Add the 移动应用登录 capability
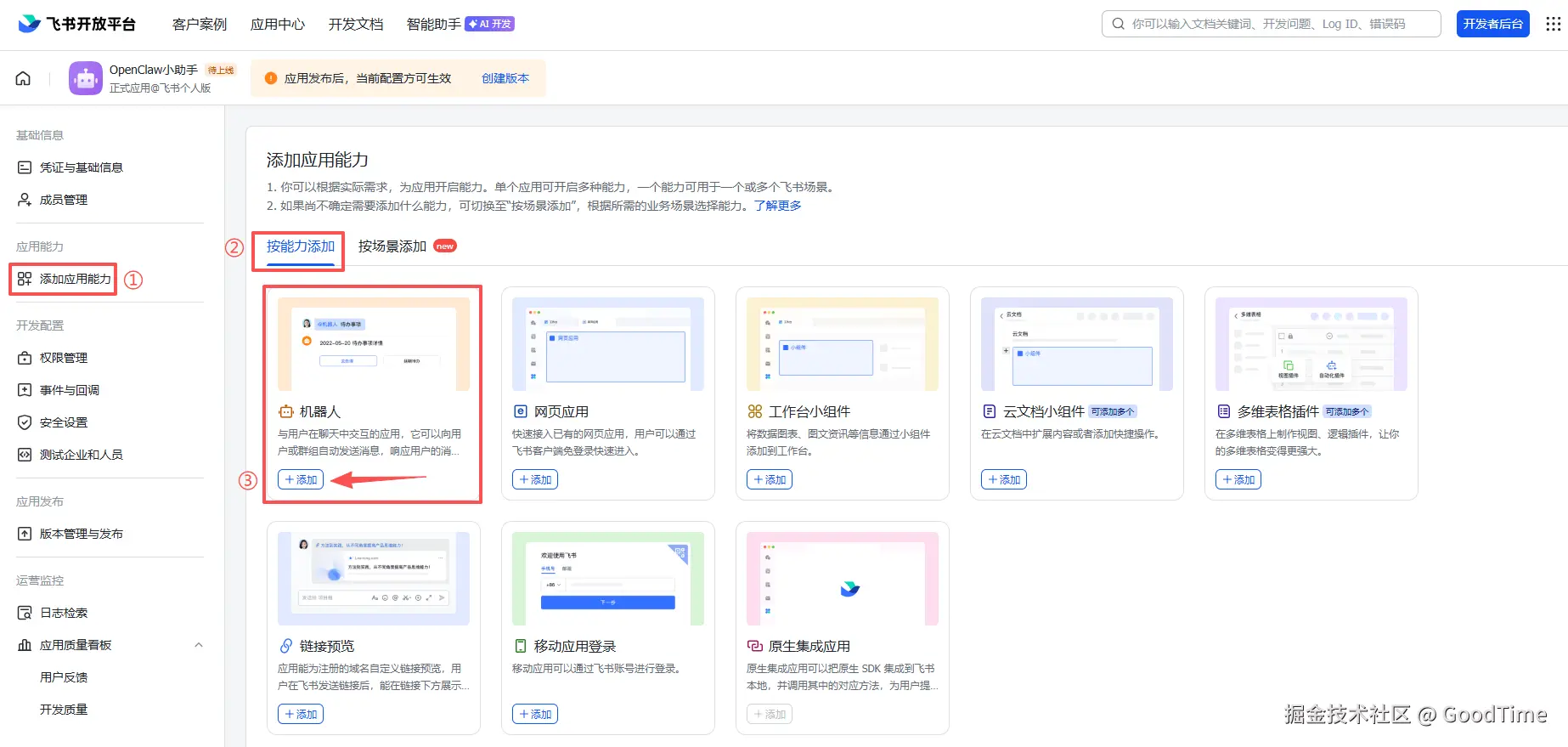 (x=535, y=714)
